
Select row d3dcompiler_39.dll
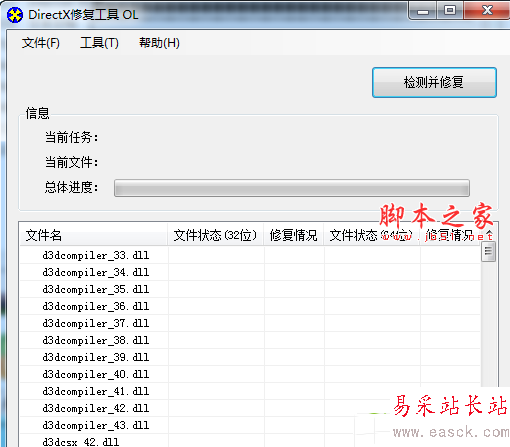(x=250, y=357)
